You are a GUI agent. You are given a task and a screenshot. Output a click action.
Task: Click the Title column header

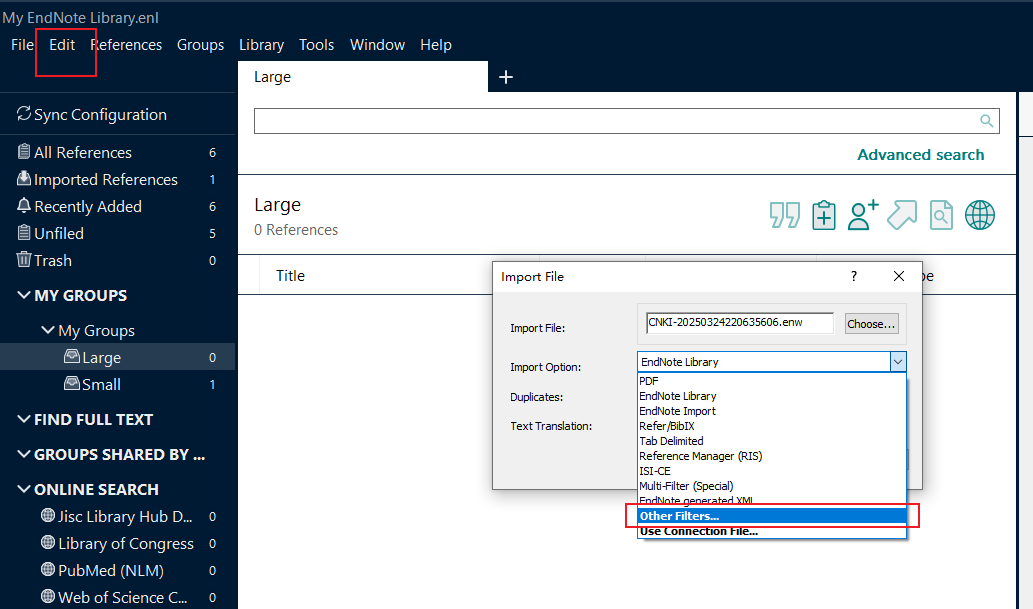pos(291,276)
